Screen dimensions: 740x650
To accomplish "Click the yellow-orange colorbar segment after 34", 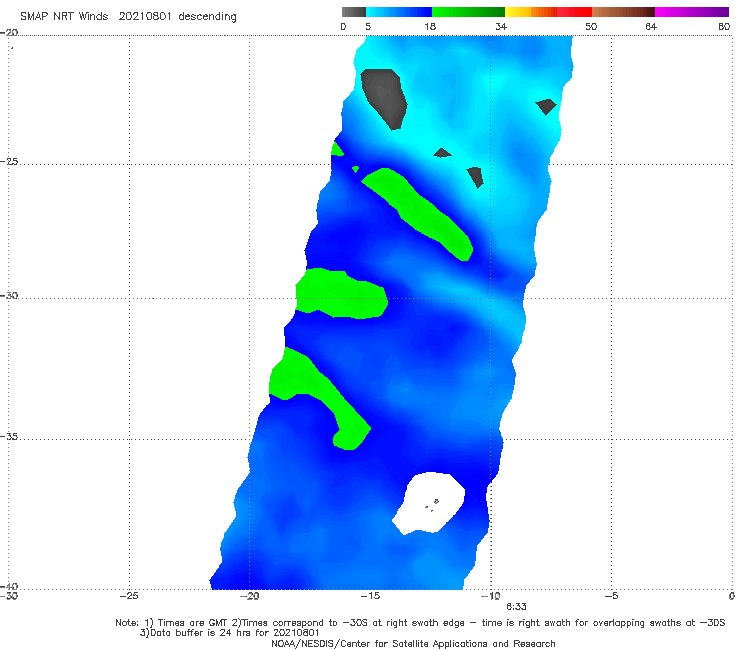I will [x=530, y=12].
